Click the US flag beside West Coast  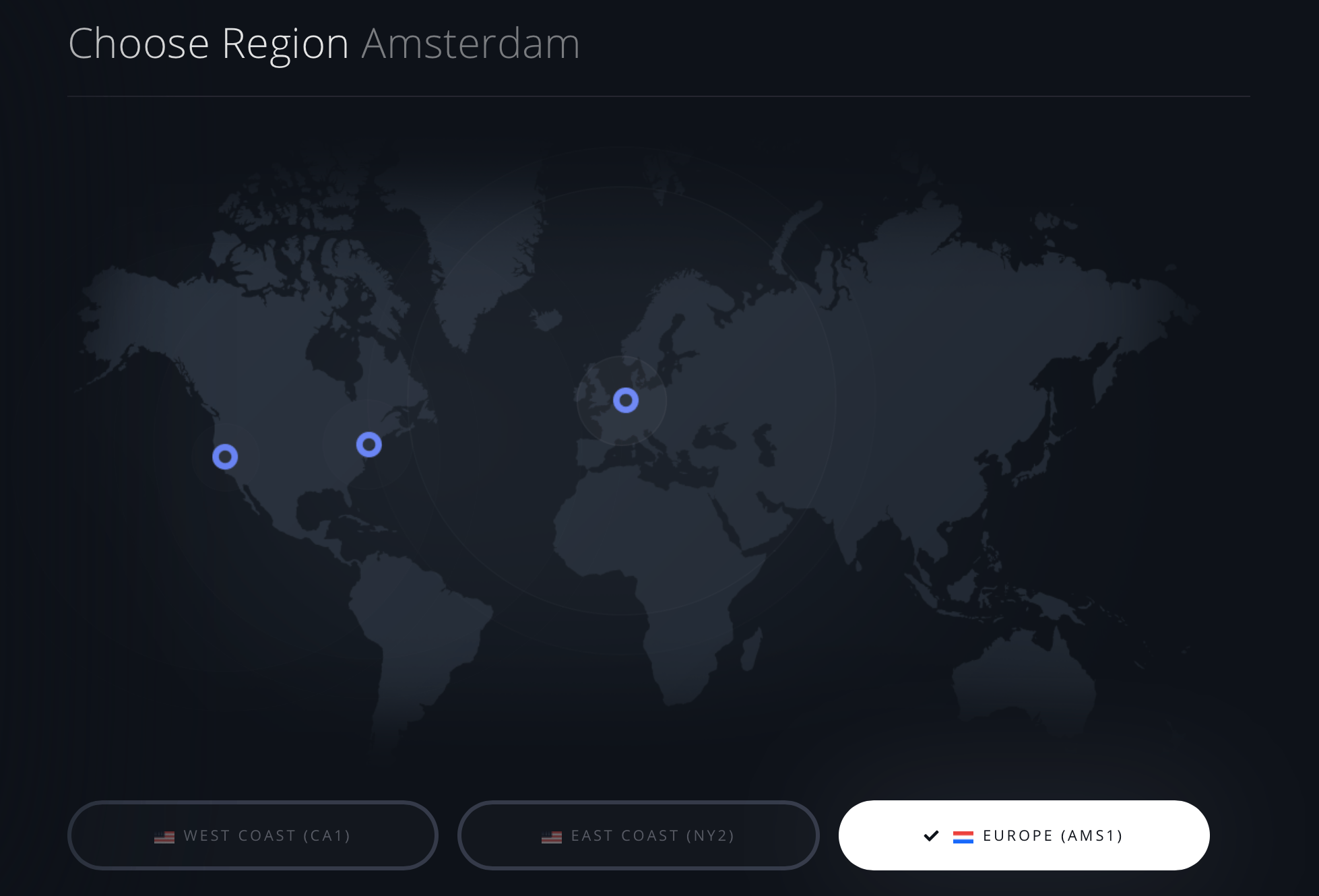[x=164, y=837]
